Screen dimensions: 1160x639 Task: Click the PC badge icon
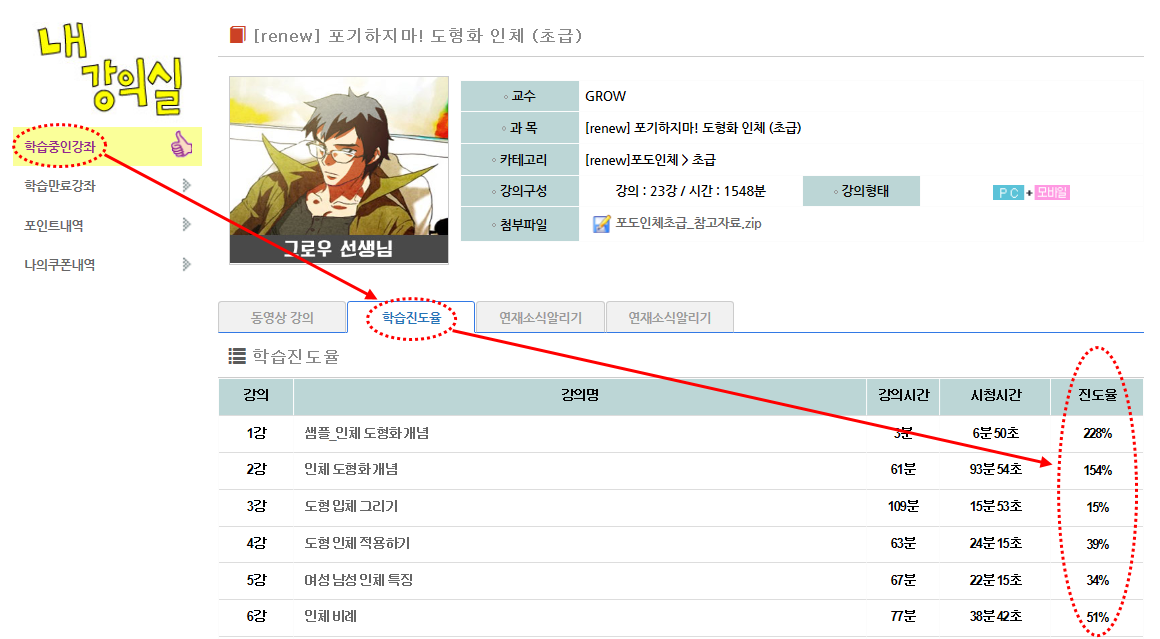(x=1008, y=193)
